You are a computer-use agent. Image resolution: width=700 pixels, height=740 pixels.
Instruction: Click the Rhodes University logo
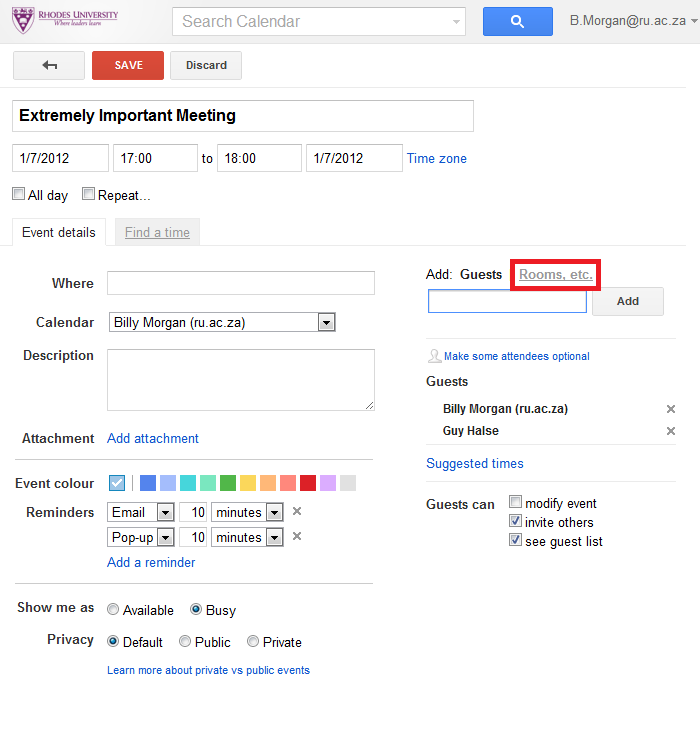[65, 20]
